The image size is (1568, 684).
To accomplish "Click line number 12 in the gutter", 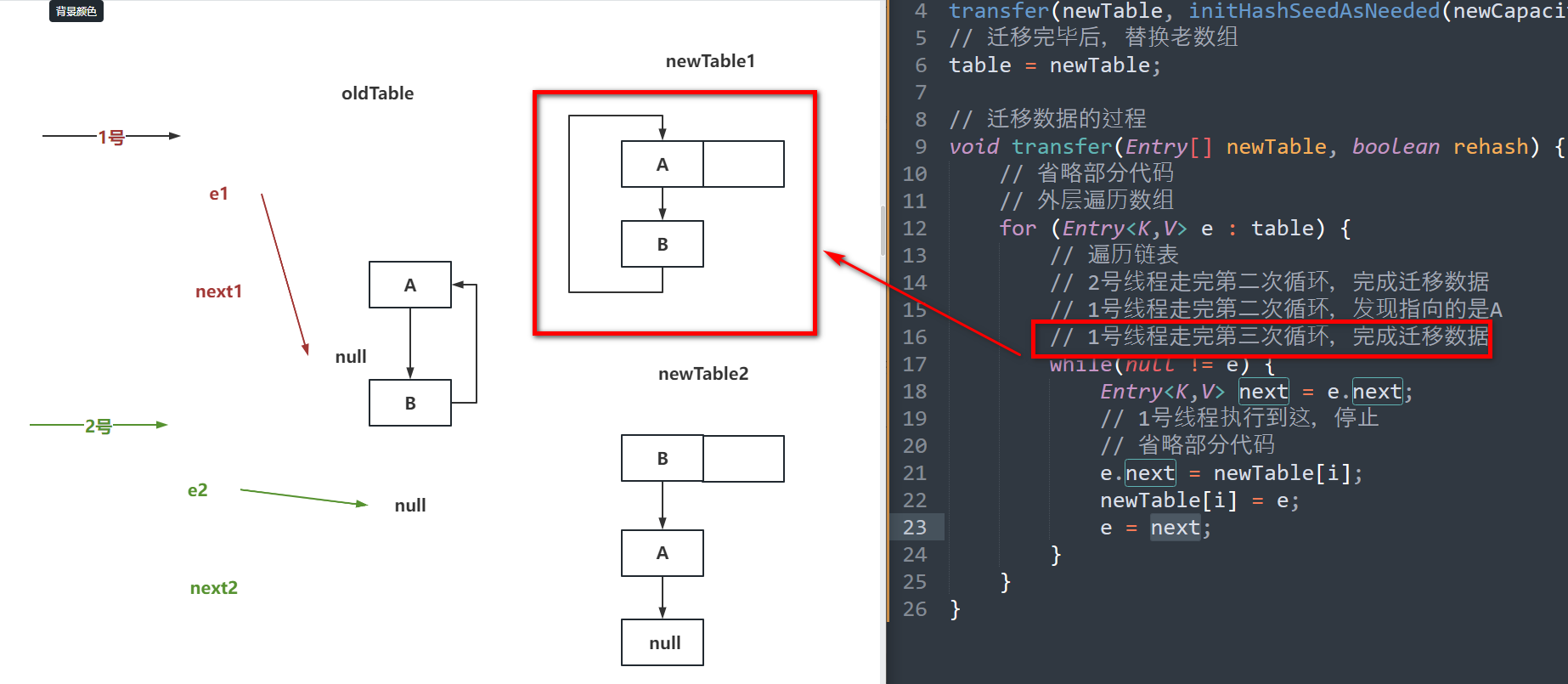I will [x=915, y=229].
